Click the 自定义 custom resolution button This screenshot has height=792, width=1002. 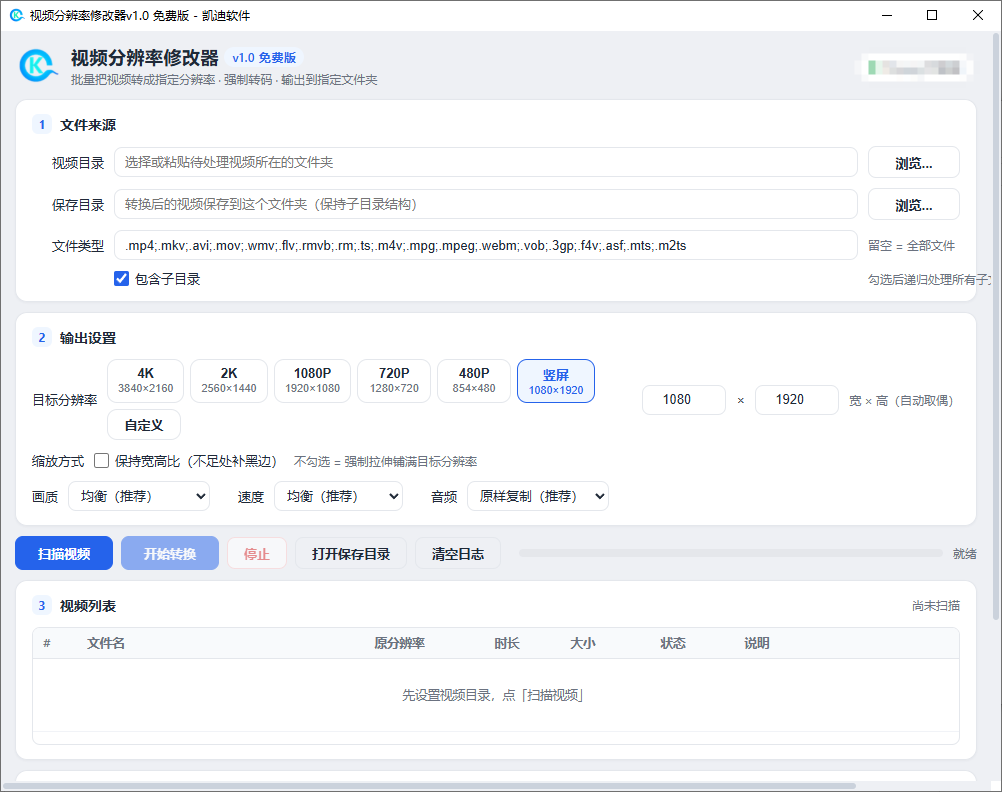(x=144, y=425)
